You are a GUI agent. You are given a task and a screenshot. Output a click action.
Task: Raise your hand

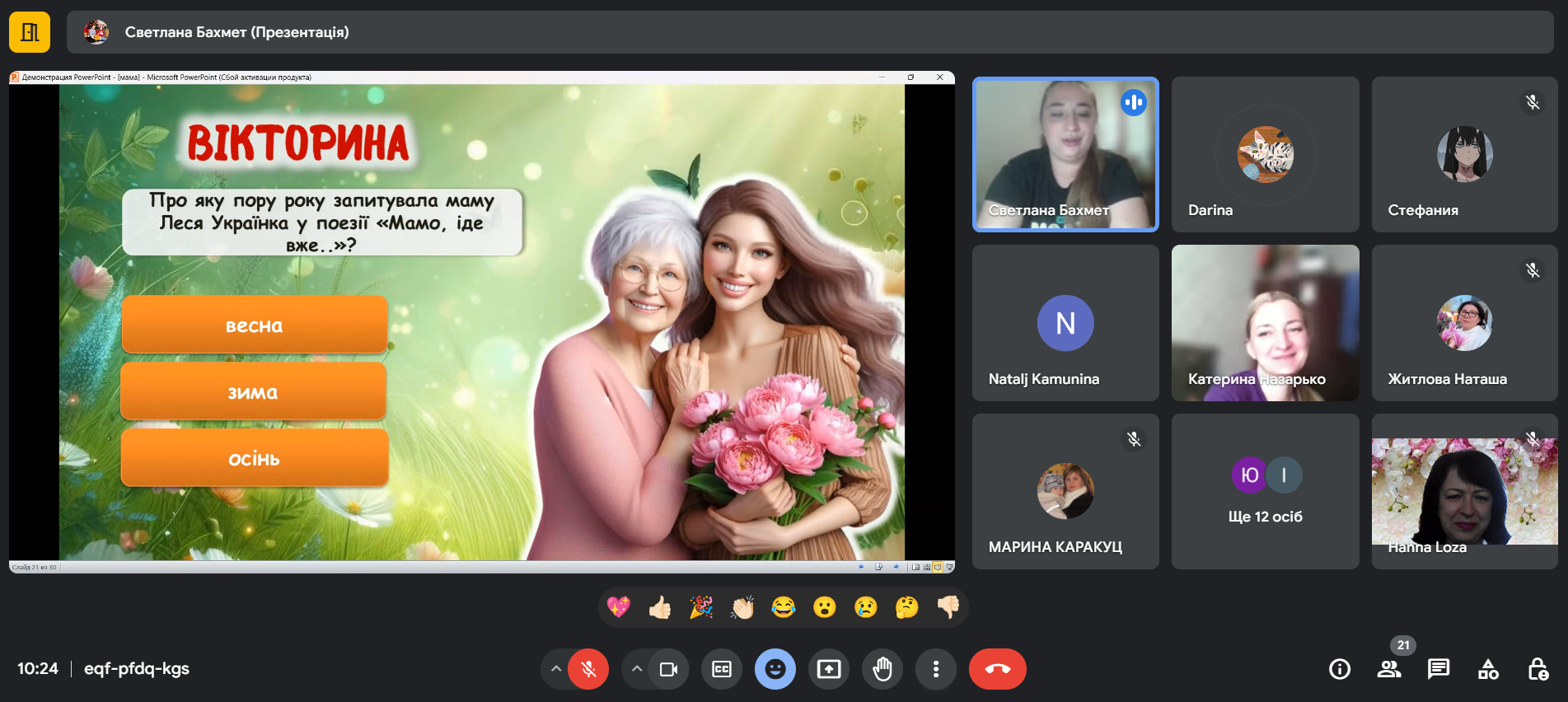(882, 669)
